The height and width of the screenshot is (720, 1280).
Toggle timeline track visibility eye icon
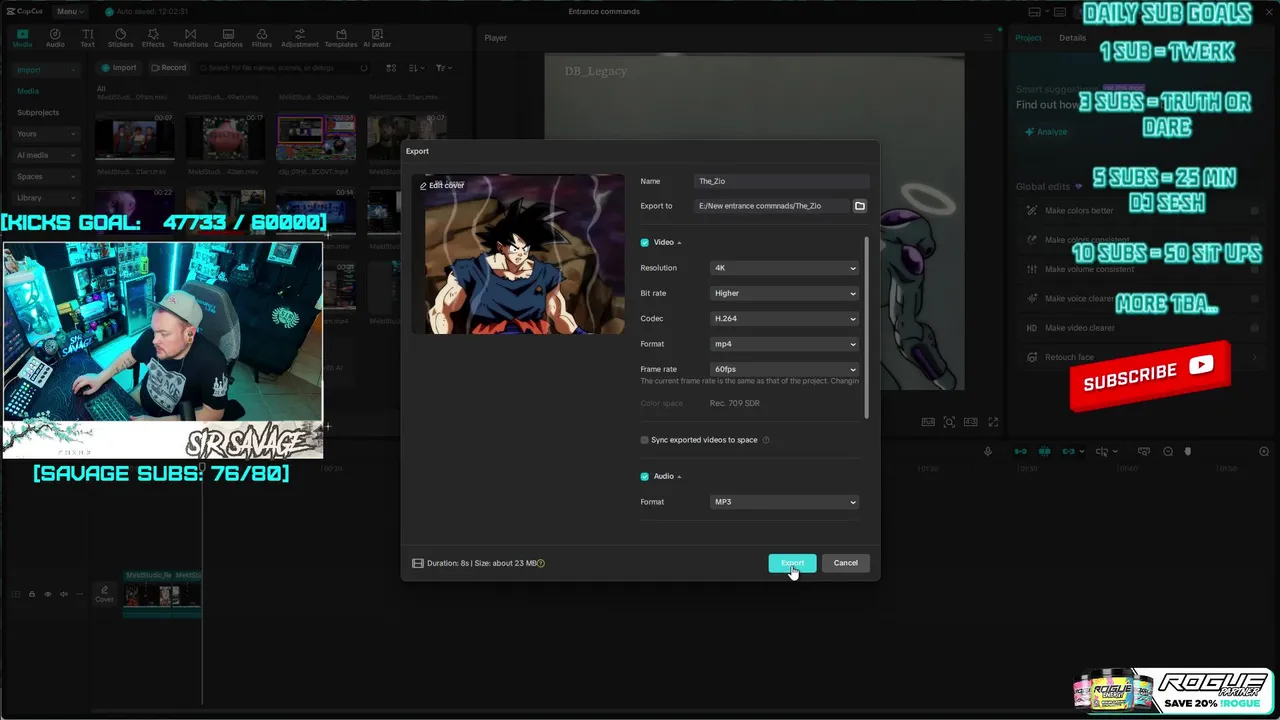pos(47,594)
